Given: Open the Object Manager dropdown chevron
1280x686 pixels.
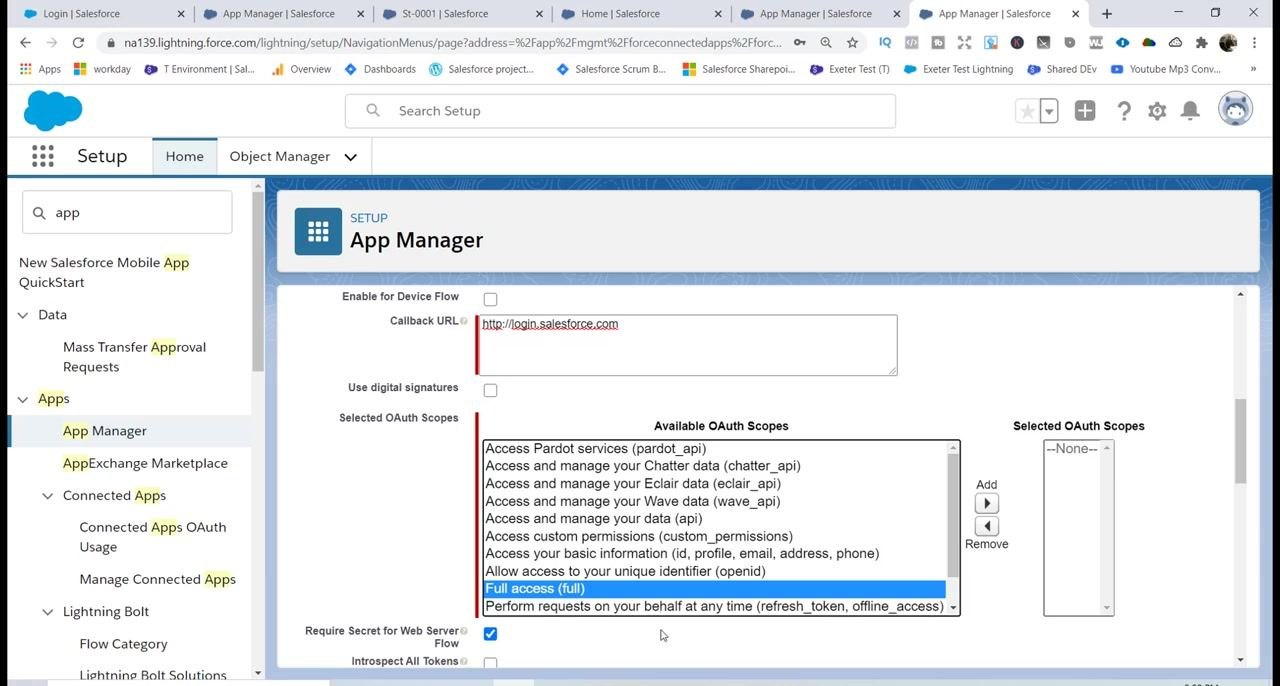Looking at the screenshot, I should coord(350,157).
